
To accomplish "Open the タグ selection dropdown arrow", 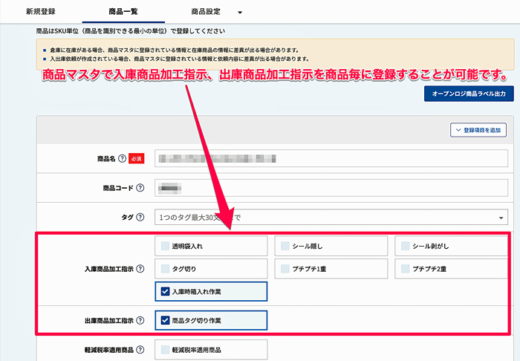I will click(x=501, y=218).
